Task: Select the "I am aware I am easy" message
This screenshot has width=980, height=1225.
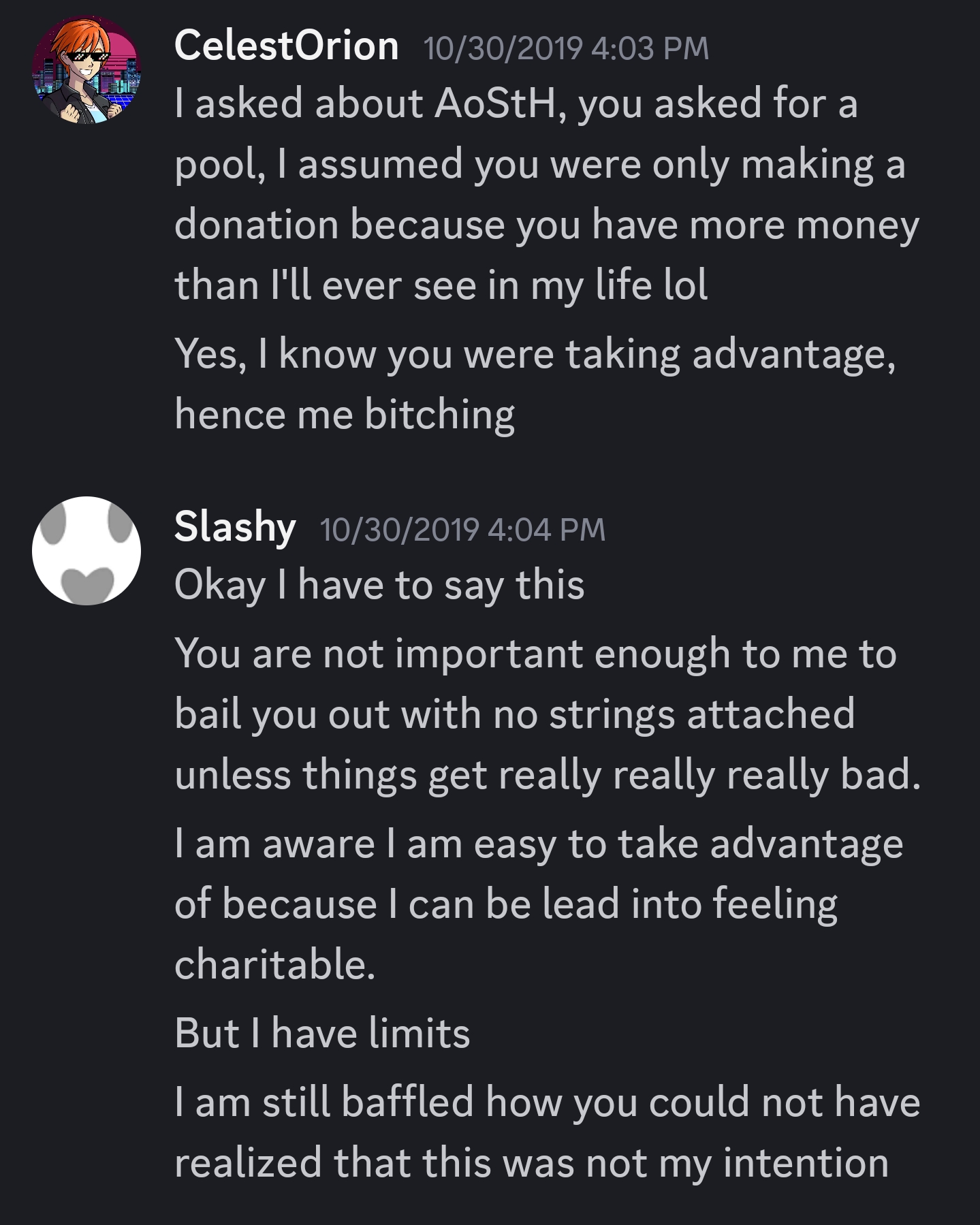Action: (538, 844)
